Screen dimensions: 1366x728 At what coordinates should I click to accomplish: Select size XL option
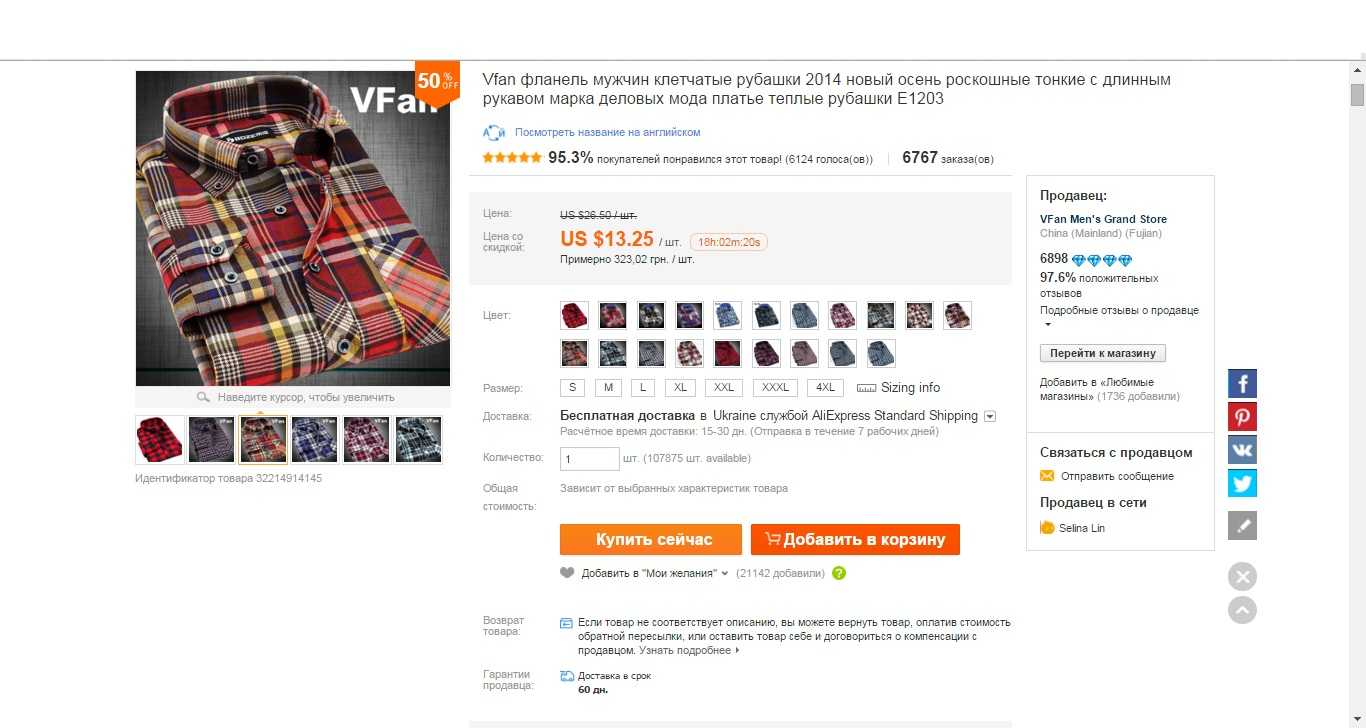[679, 388]
